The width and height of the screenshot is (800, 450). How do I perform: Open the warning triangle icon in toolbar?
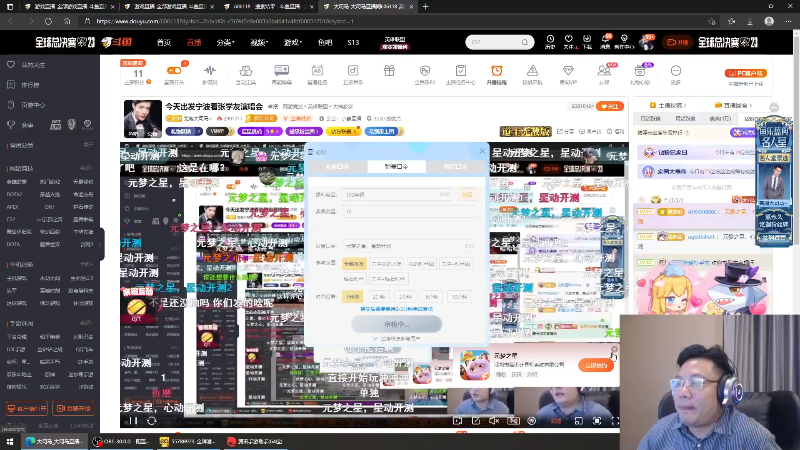click(x=532, y=71)
